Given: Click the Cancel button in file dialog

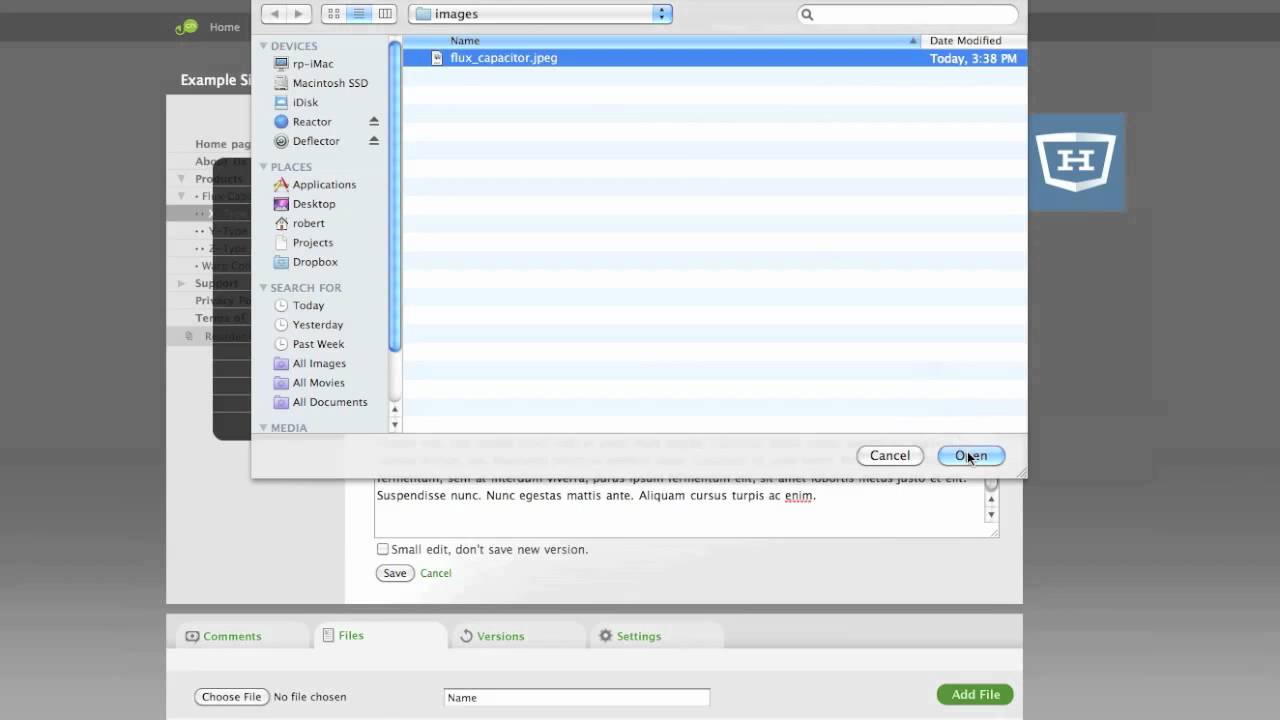Looking at the screenshot, I should pyautogui.click(x=890, y=456).
